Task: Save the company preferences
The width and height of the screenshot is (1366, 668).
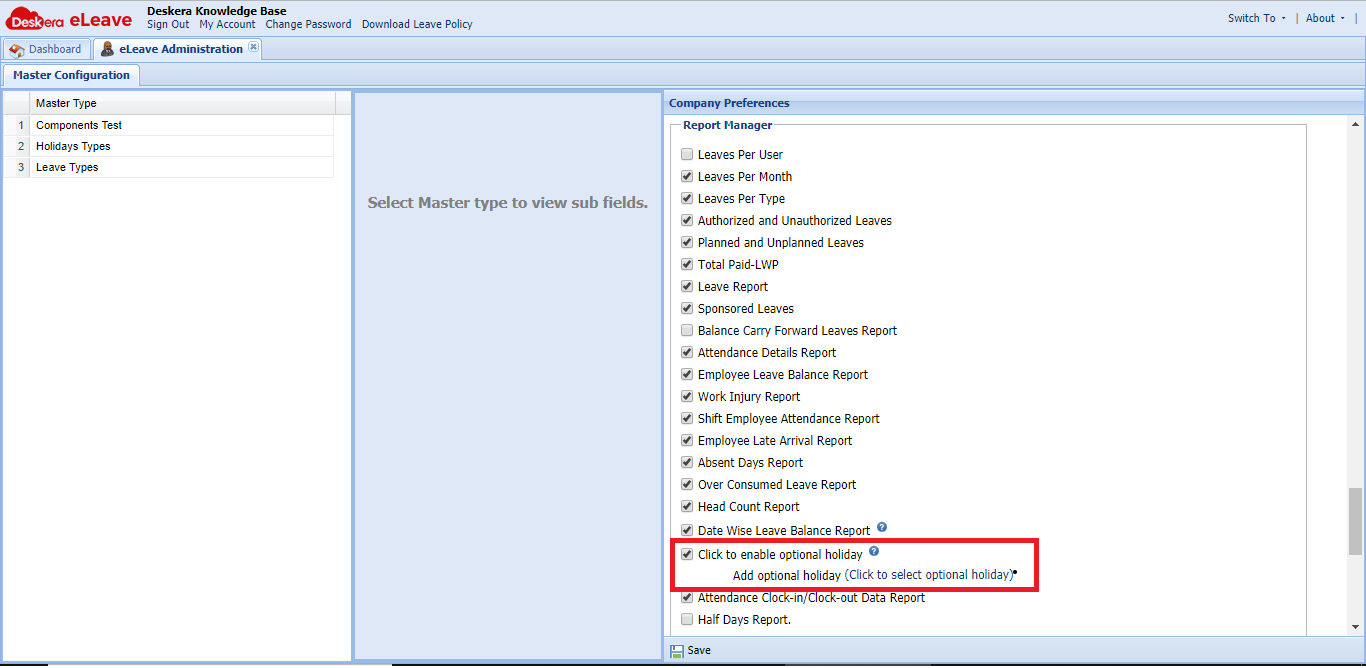Action: pyautogui.click(x=691, y=650)
